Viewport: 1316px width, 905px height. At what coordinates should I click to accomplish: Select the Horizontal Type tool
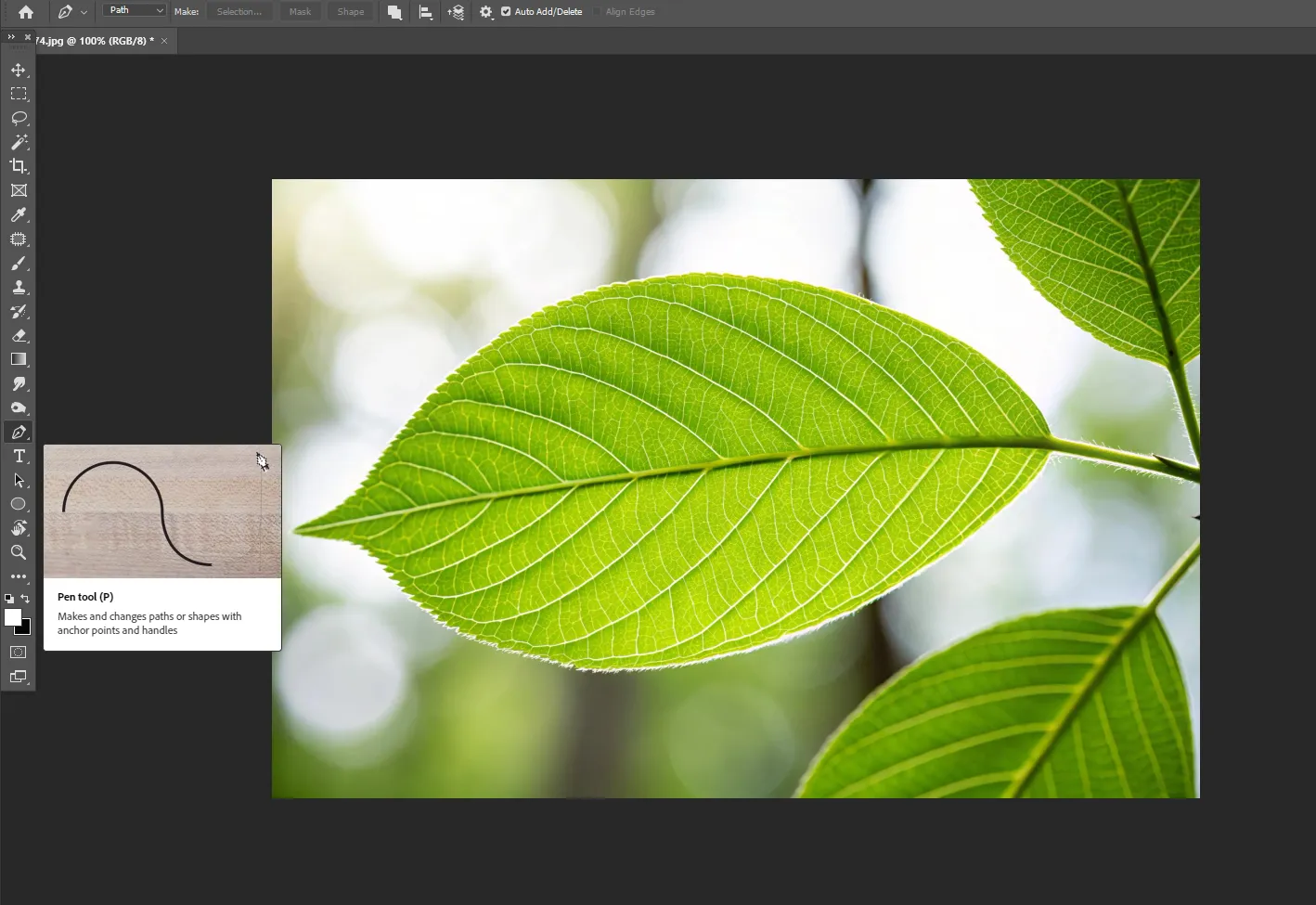pyautogui.click(x=19, y=457)
